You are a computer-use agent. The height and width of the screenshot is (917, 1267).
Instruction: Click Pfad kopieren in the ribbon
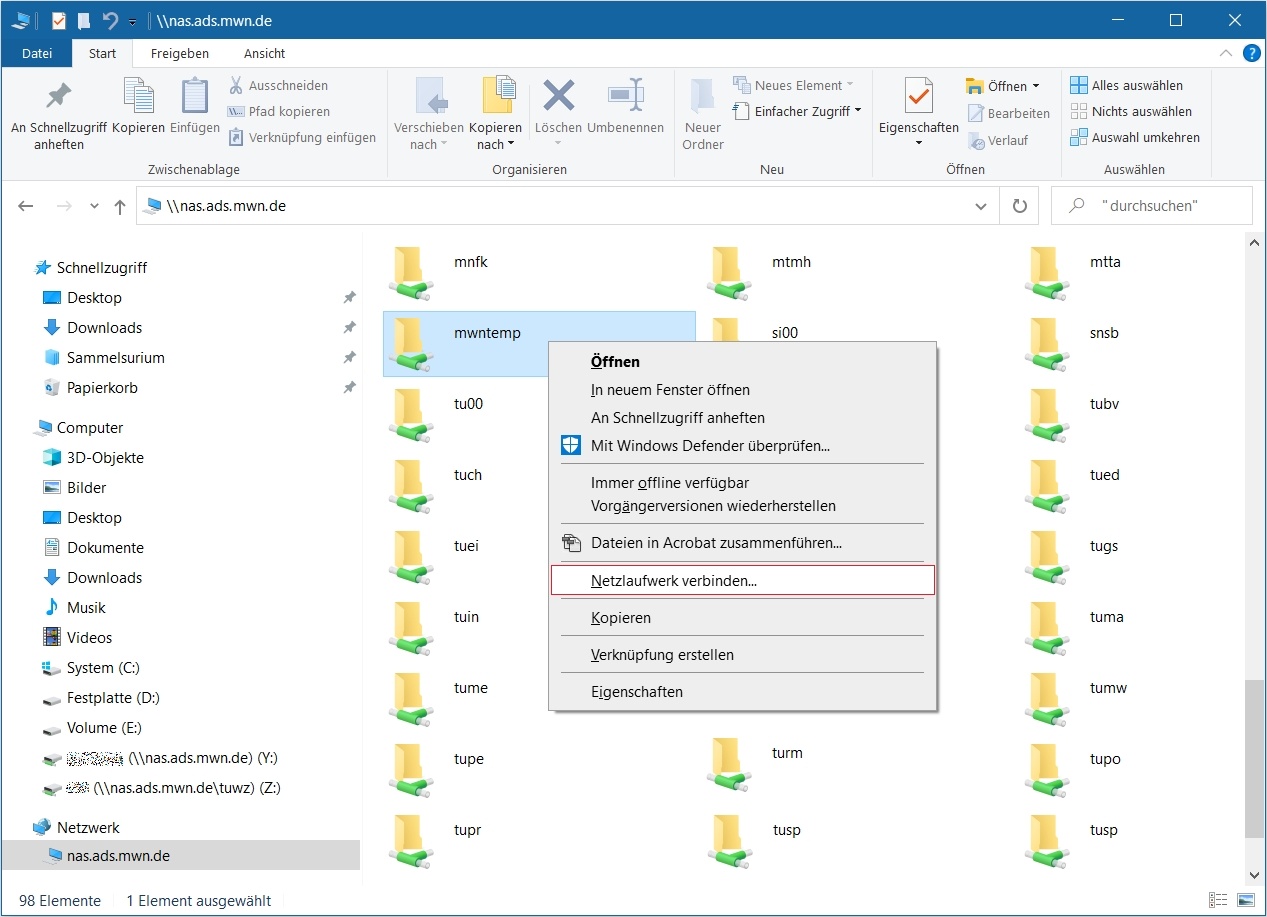click(x=288, y=111)
